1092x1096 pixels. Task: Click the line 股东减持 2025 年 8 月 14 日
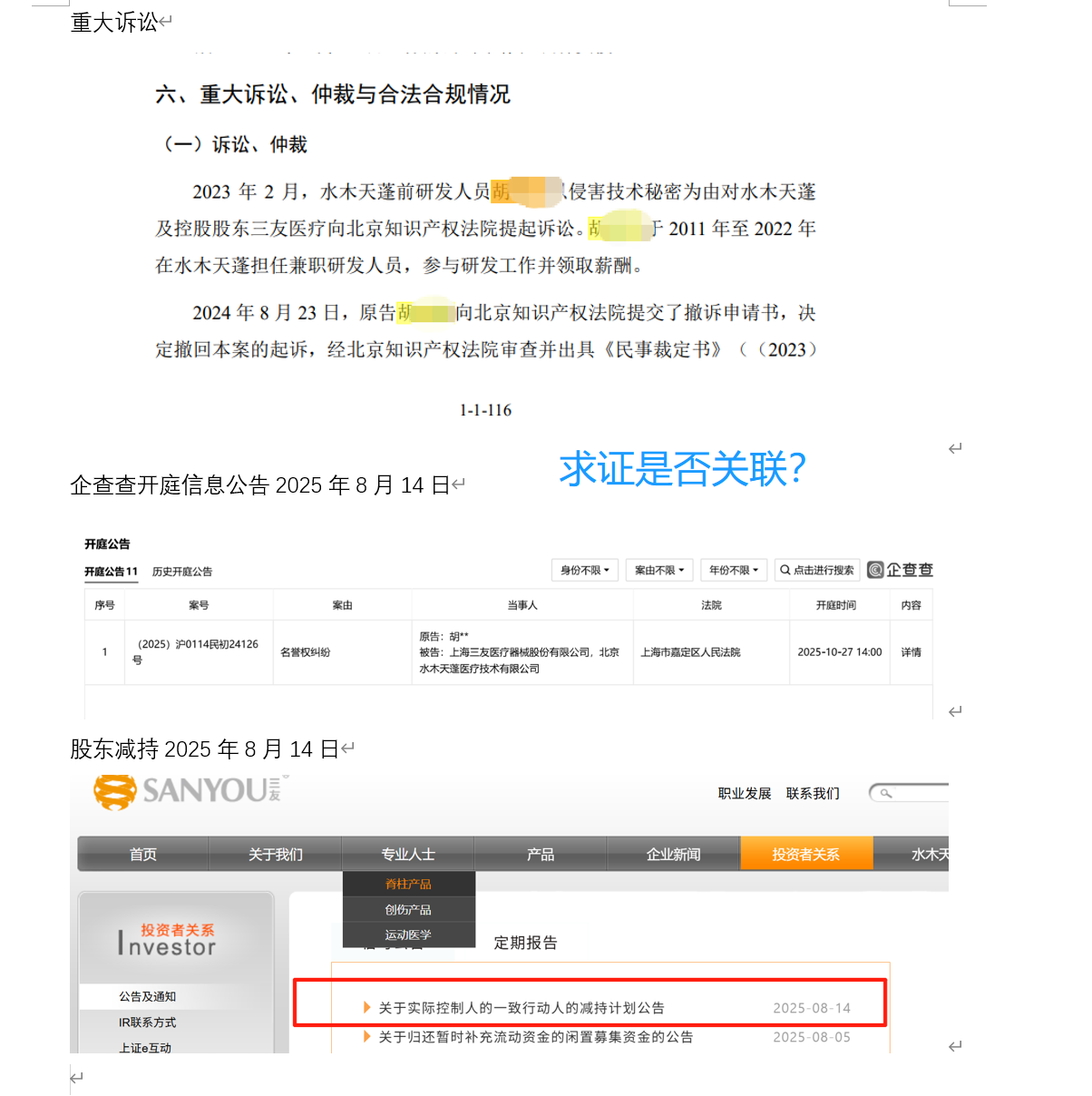click(205, 749)
